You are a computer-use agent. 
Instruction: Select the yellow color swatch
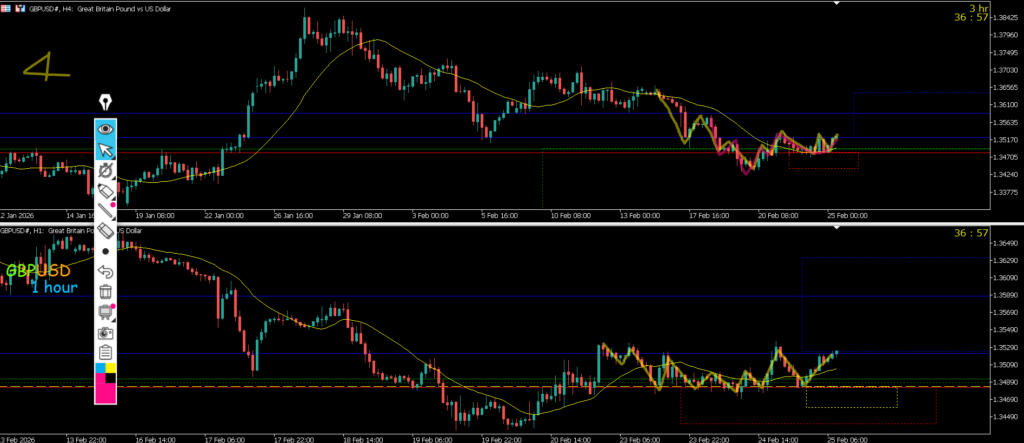111,368
